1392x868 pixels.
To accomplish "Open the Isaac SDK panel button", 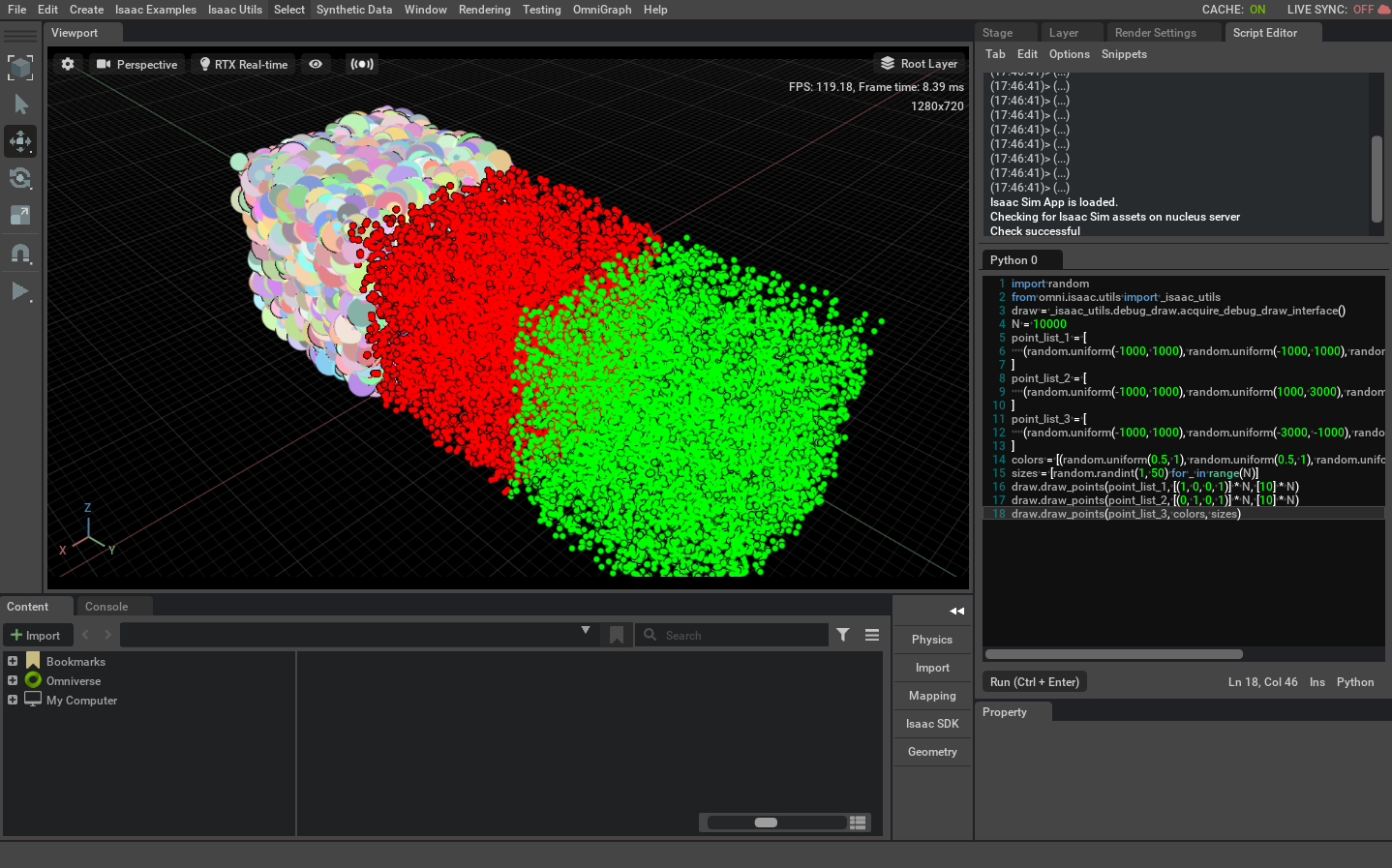I will [932, 724].
